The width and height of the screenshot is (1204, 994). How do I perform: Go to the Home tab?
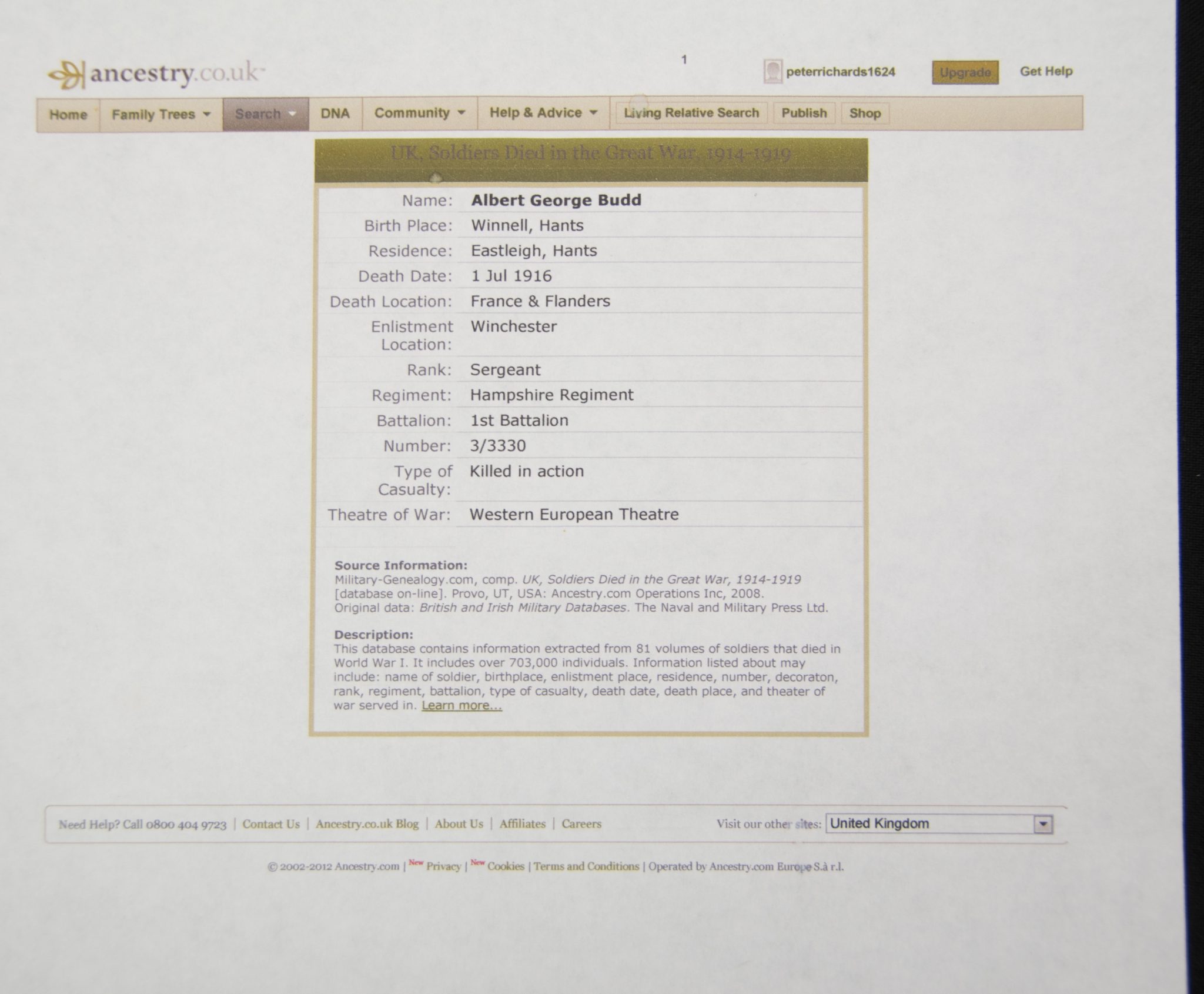[x=68, y=115]
